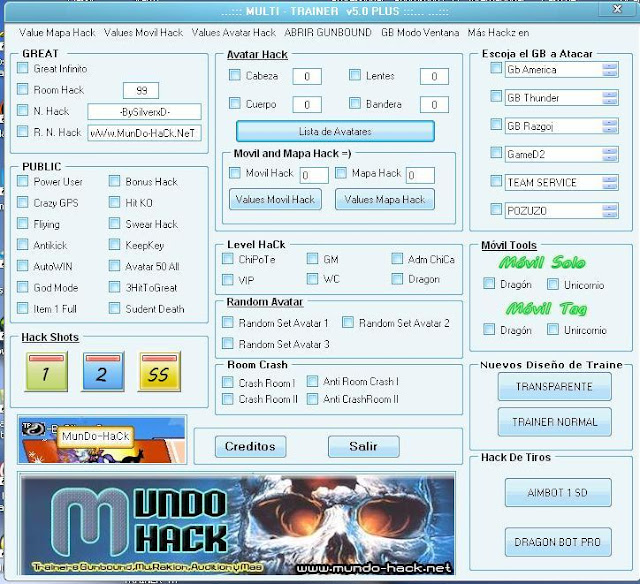This screenshot has width=640, height=584.
Task: Expand GB Razgoj dropdown
Action: pyautogui.click(x=610, y=126)
